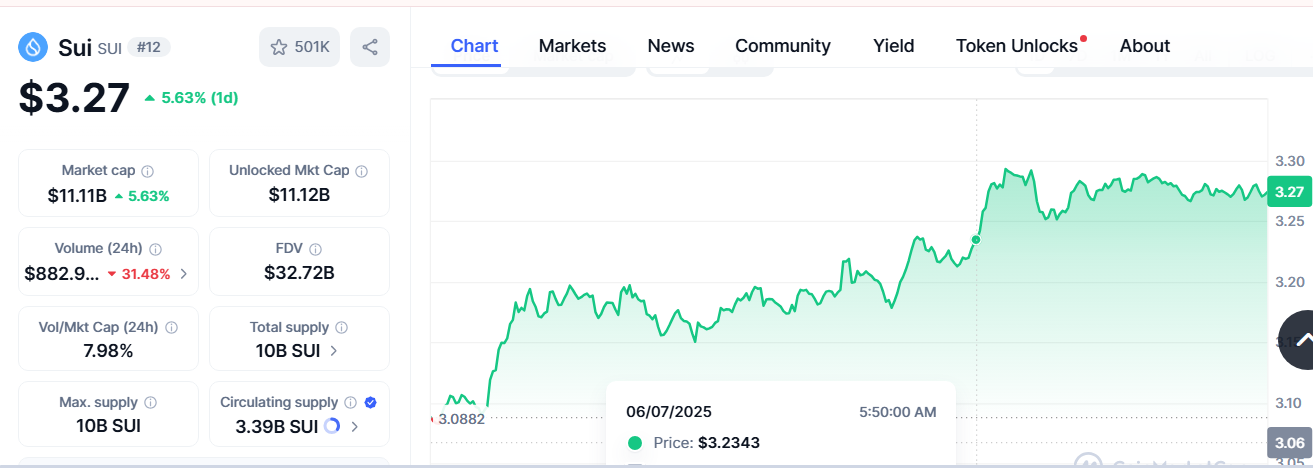Switch to the Markets tab
Image resolution: width=1313 pixels, height=468 pixels.
click(572, 46)
